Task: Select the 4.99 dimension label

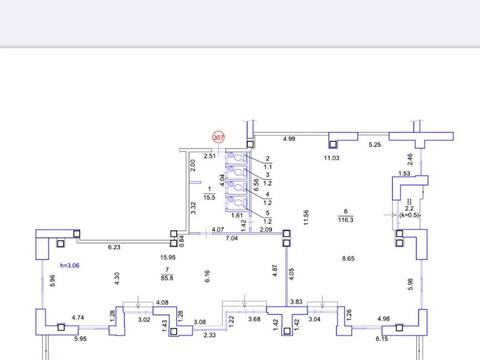Action: tap(289, 139)
